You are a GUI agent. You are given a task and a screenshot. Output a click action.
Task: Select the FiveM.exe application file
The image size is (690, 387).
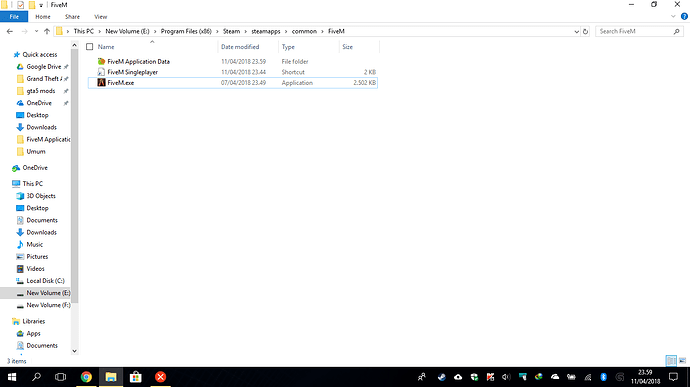232,83
